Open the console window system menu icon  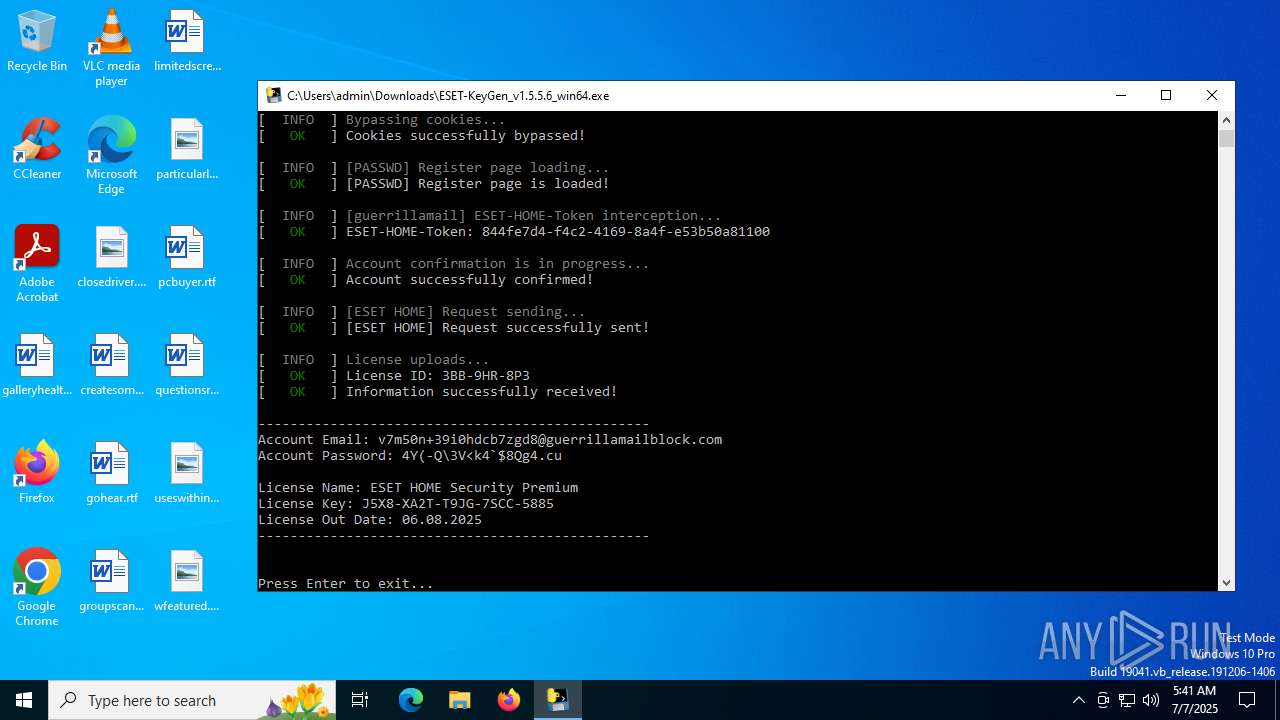[x=273, y=96]
